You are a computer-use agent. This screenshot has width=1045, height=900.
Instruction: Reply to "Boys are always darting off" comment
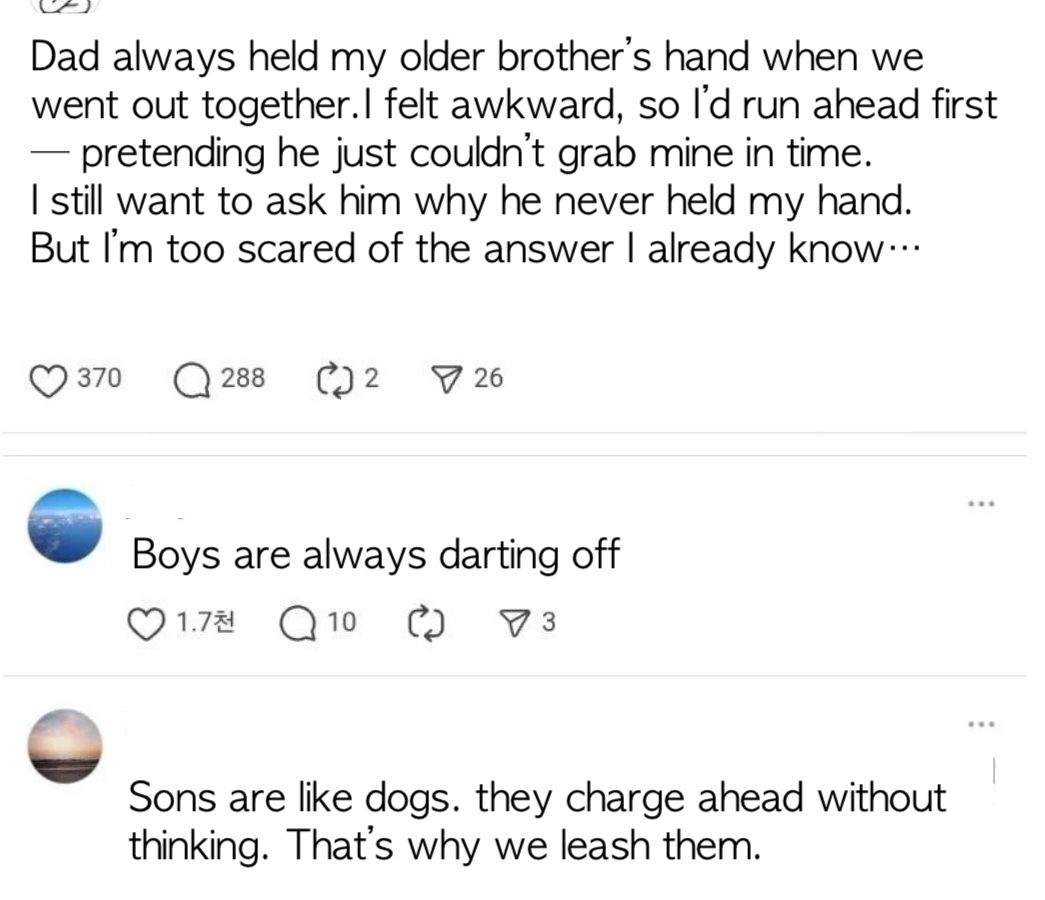[296, 623]
